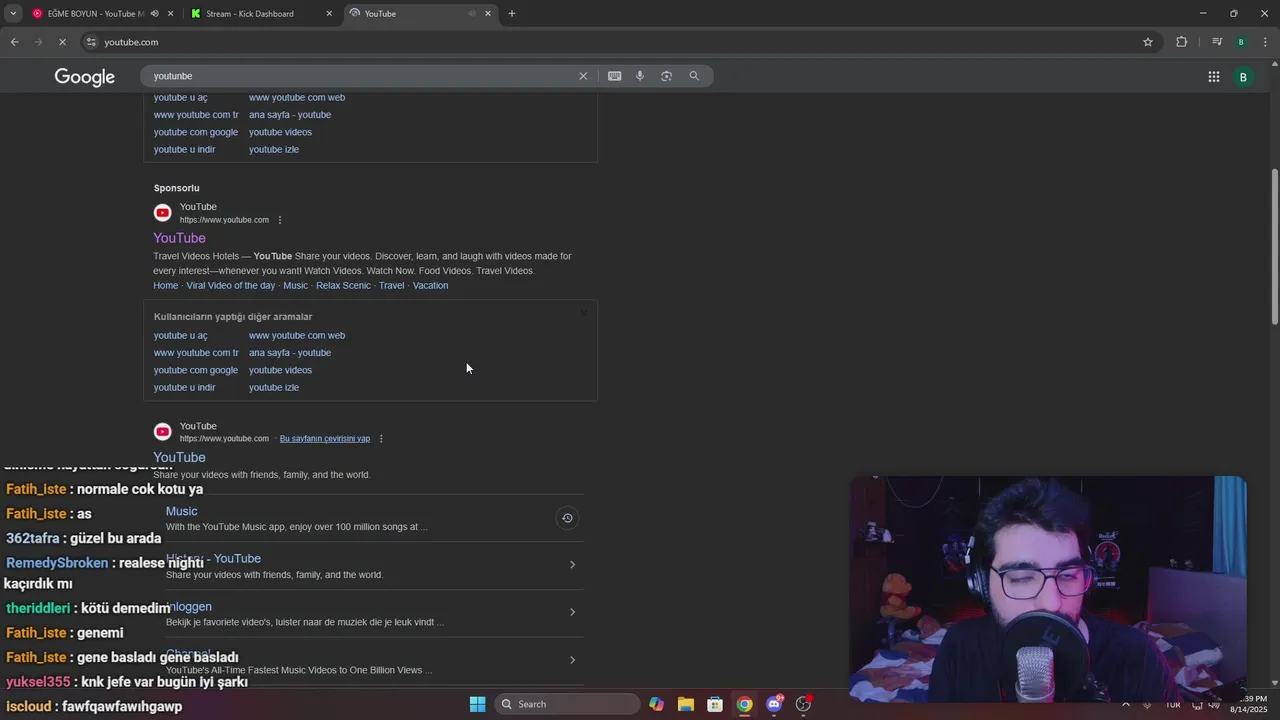1280x720 pixels.
Task: Search 'www youtube com web' in lower box
Action: pyautogui.click(x=297, y=335)
